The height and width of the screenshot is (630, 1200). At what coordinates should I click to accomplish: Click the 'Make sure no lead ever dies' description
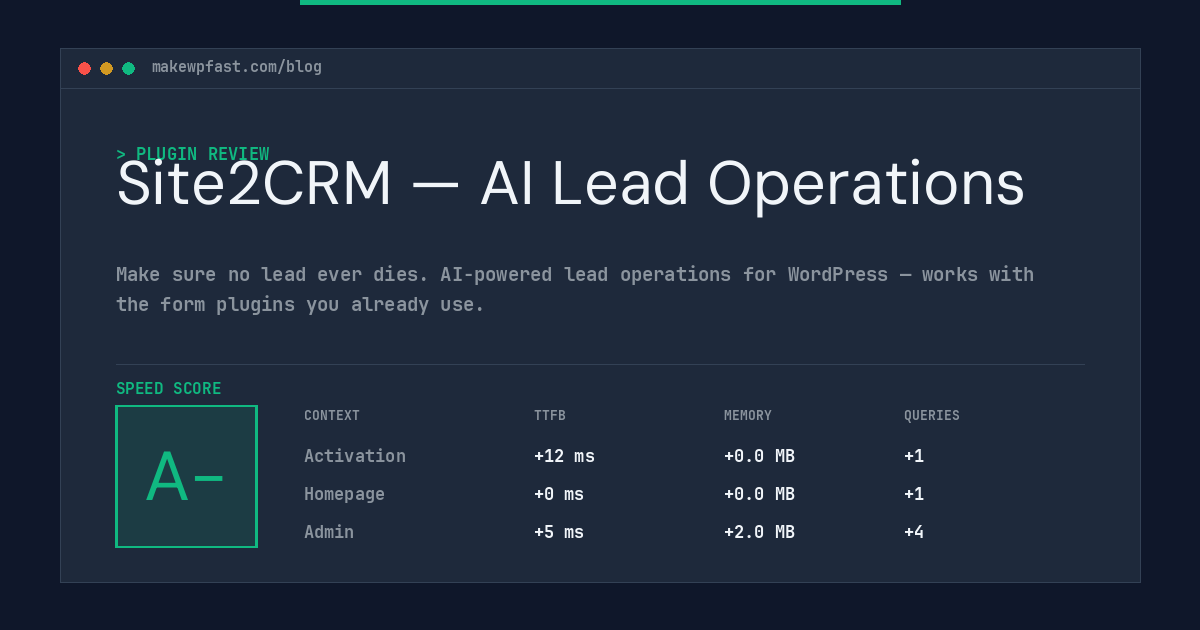pyautogui.click(x=575, y=289)
